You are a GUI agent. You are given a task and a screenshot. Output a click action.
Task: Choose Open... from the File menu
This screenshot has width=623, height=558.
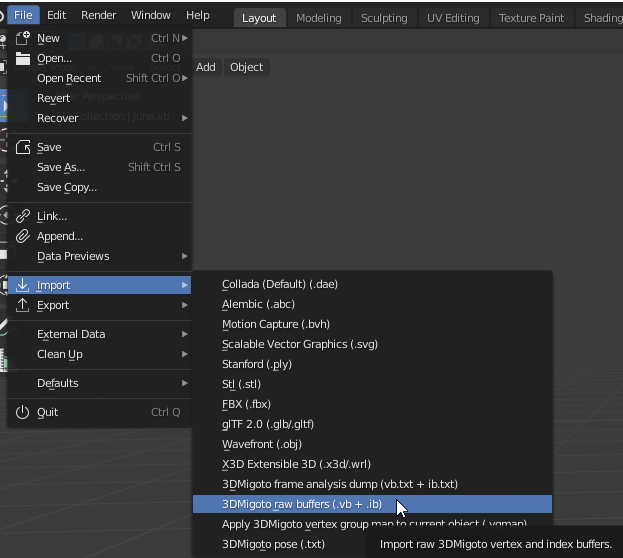tap(99, 58)
